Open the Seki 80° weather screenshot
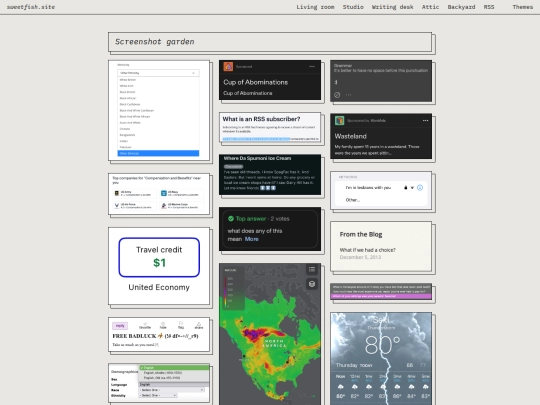 point(381,359)
